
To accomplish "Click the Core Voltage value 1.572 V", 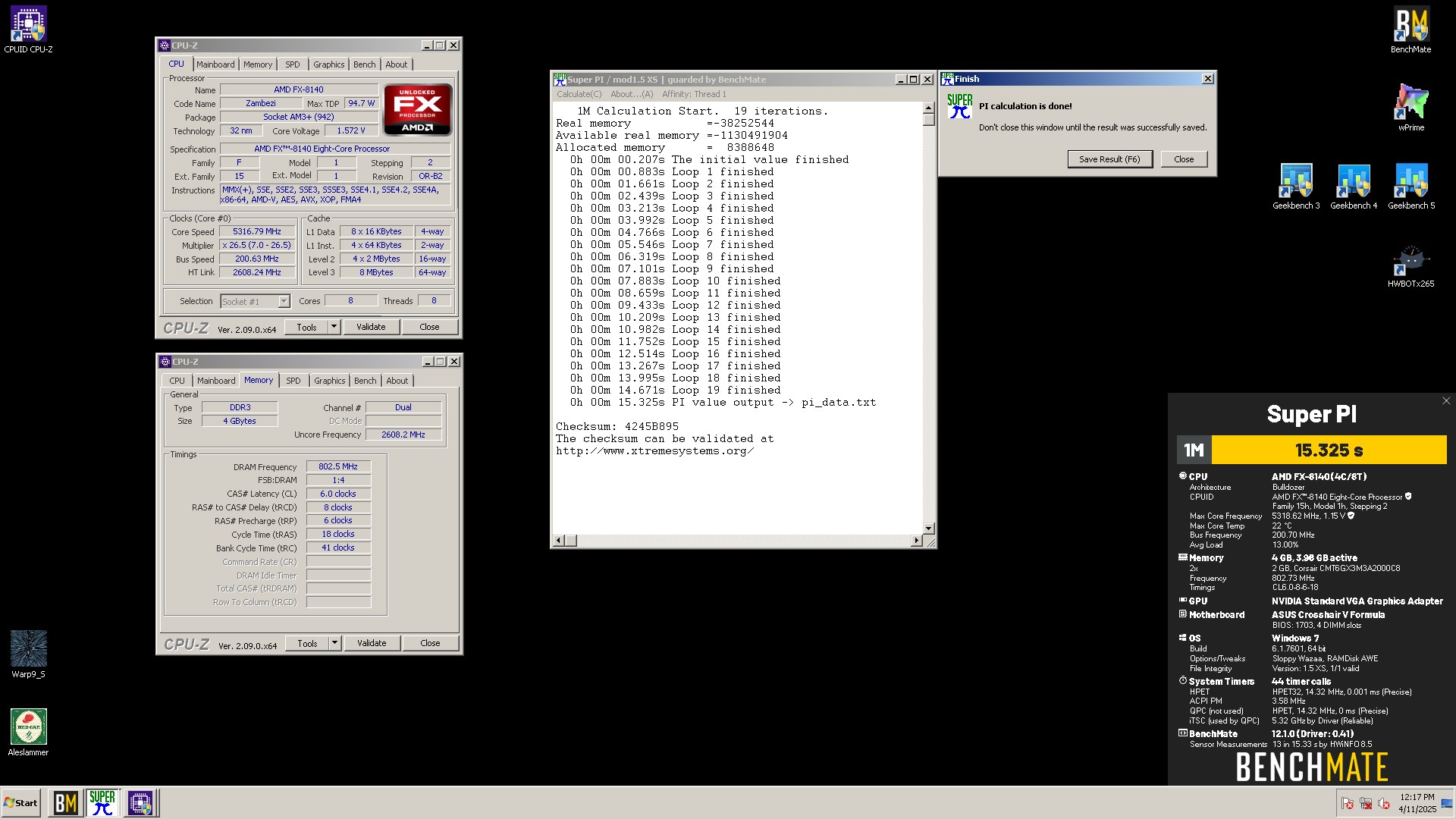I will 351,130.
